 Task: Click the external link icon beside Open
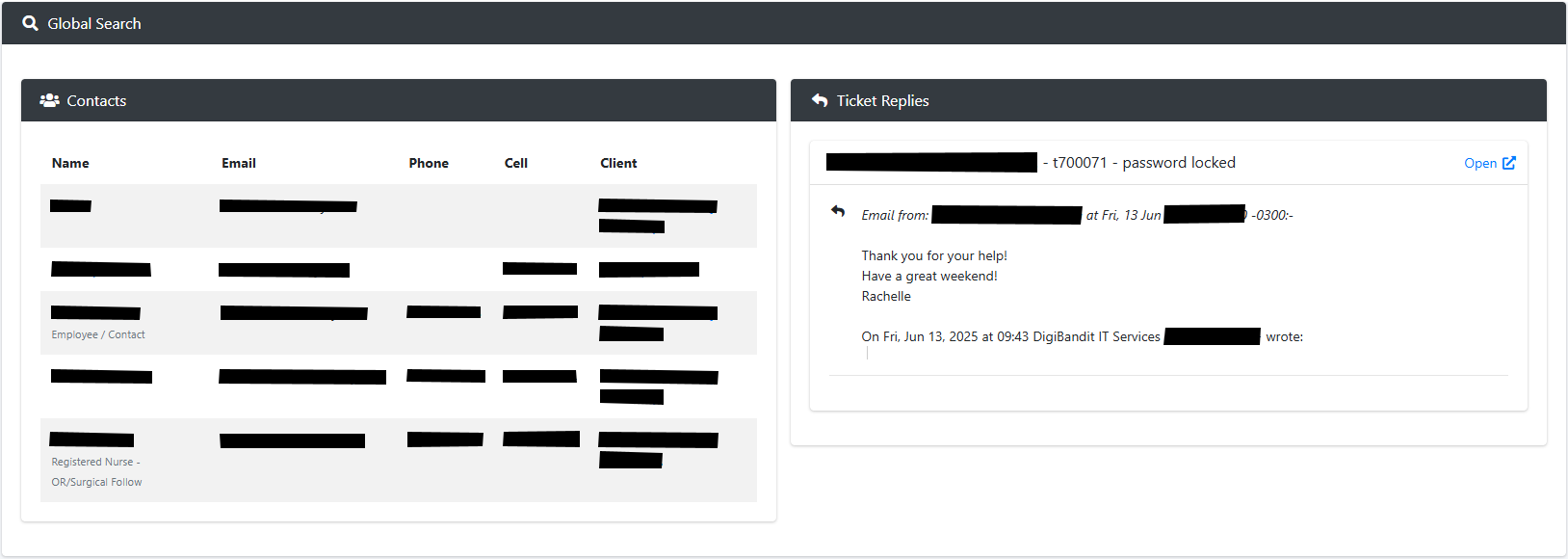[x=1509, y=163]
